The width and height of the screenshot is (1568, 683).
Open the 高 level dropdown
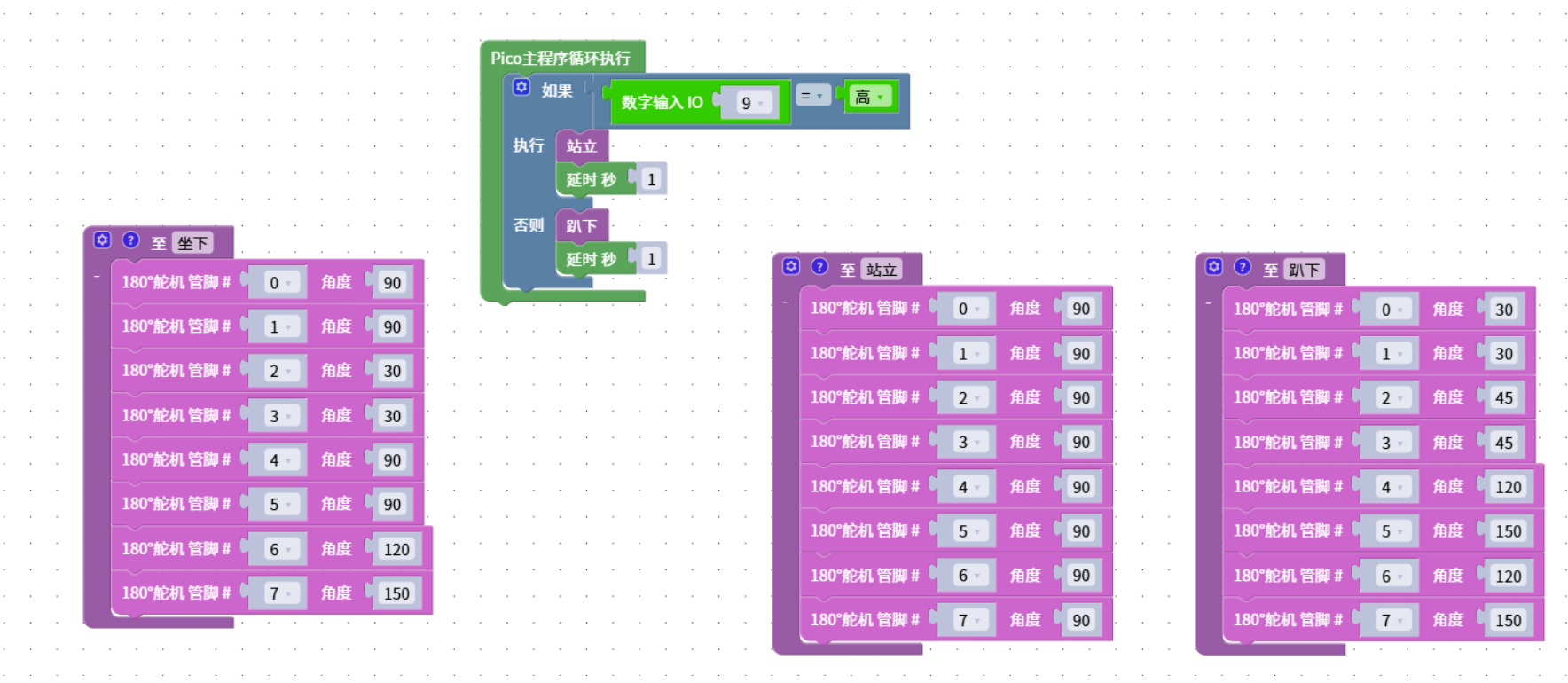point(869,97)
